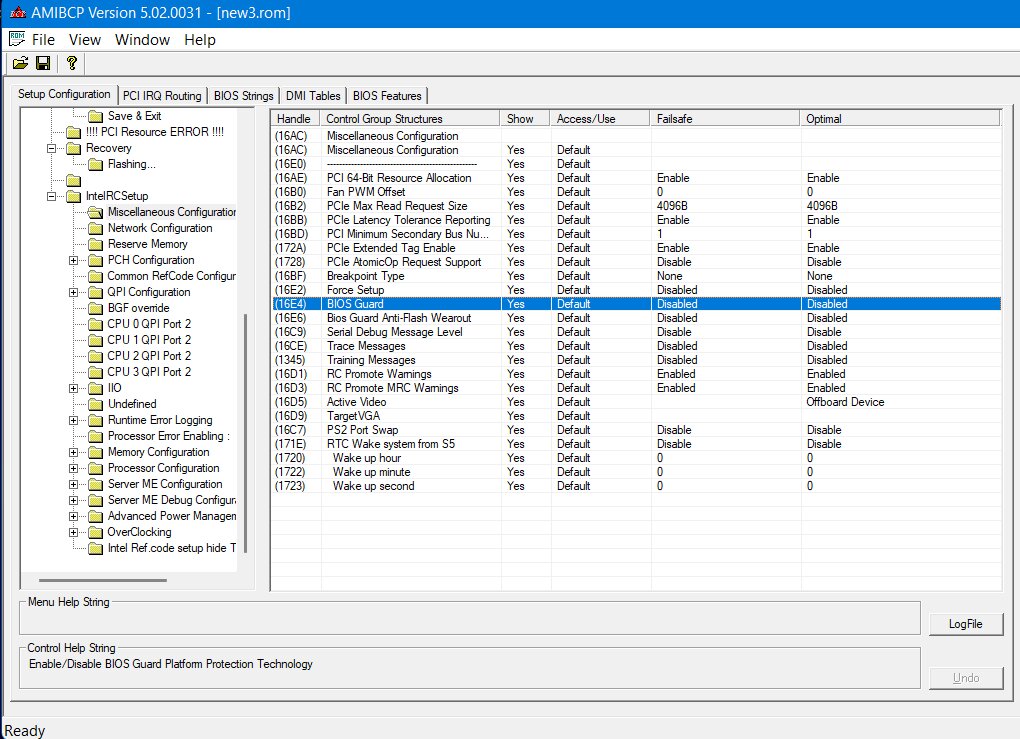Select the PS2 Port Swap row
This screenshot has height=739, width=1020.
(636, 430)
